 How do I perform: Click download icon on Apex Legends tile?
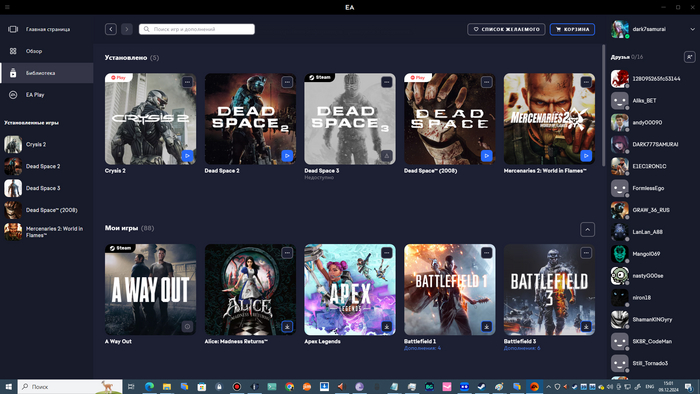[x=387, y=327]
